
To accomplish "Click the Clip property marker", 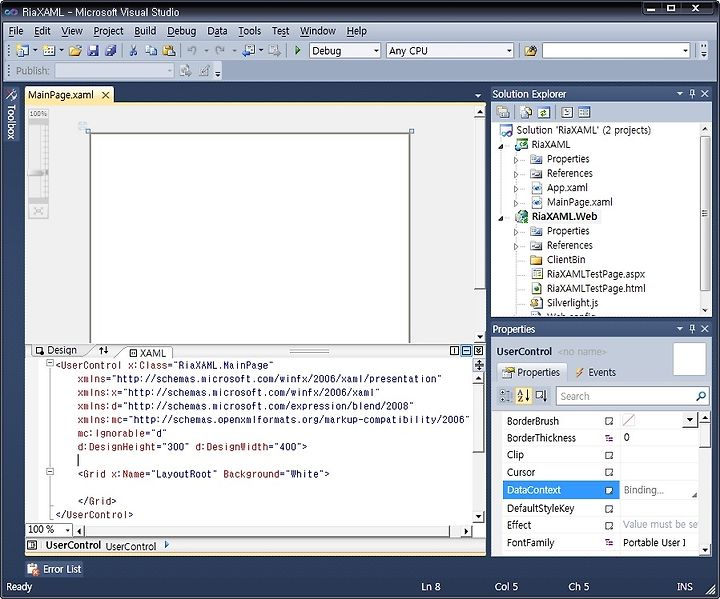I will pyautogui.click(x=609, y=455).
